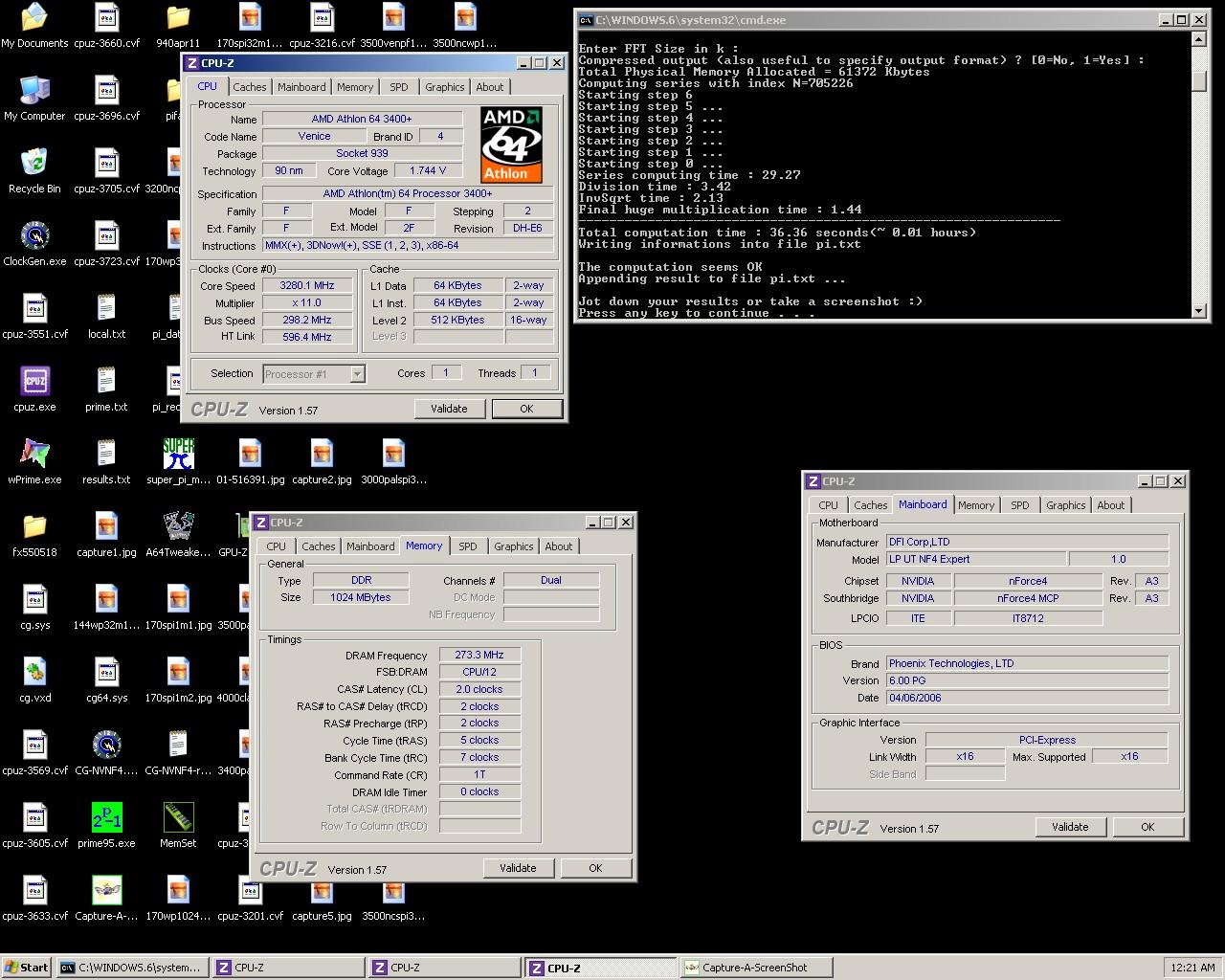Select the fx550518 folder icon
The height and width of the screenshot is (980, 1225).
[x=34, y=535]
